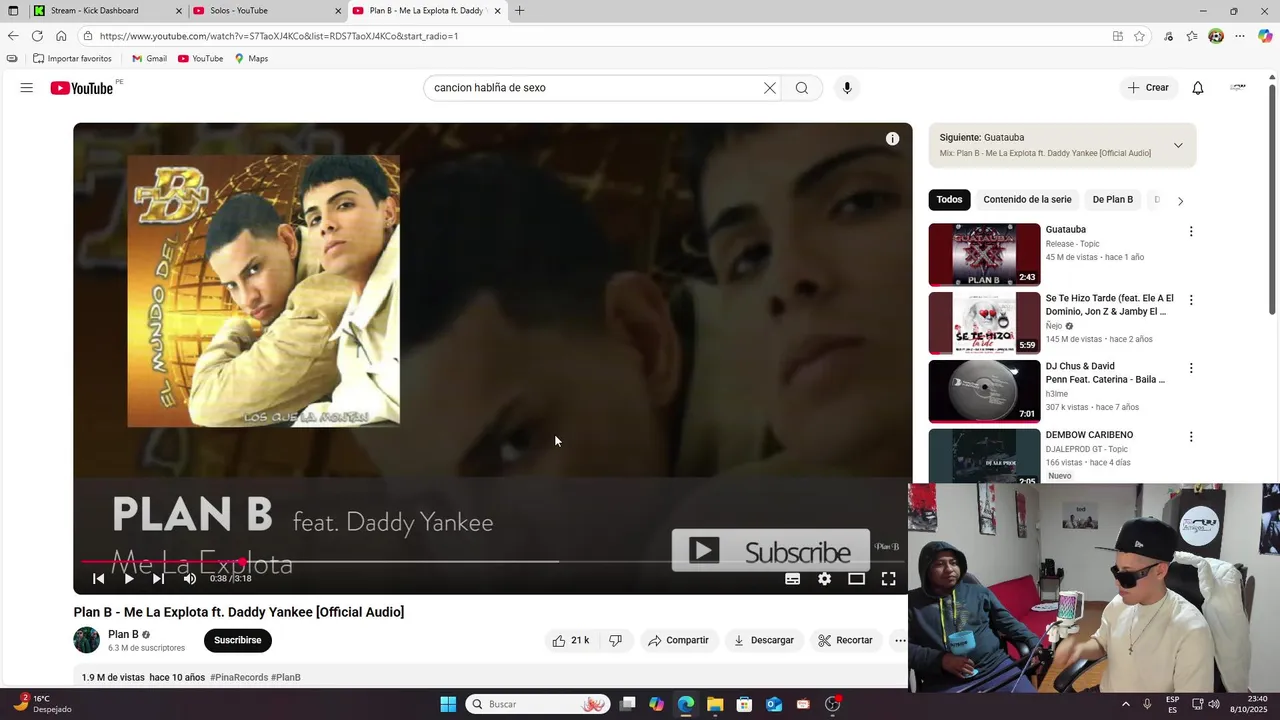
Task: Go to the YouTube home logo
Action: (x=82, y=88)
